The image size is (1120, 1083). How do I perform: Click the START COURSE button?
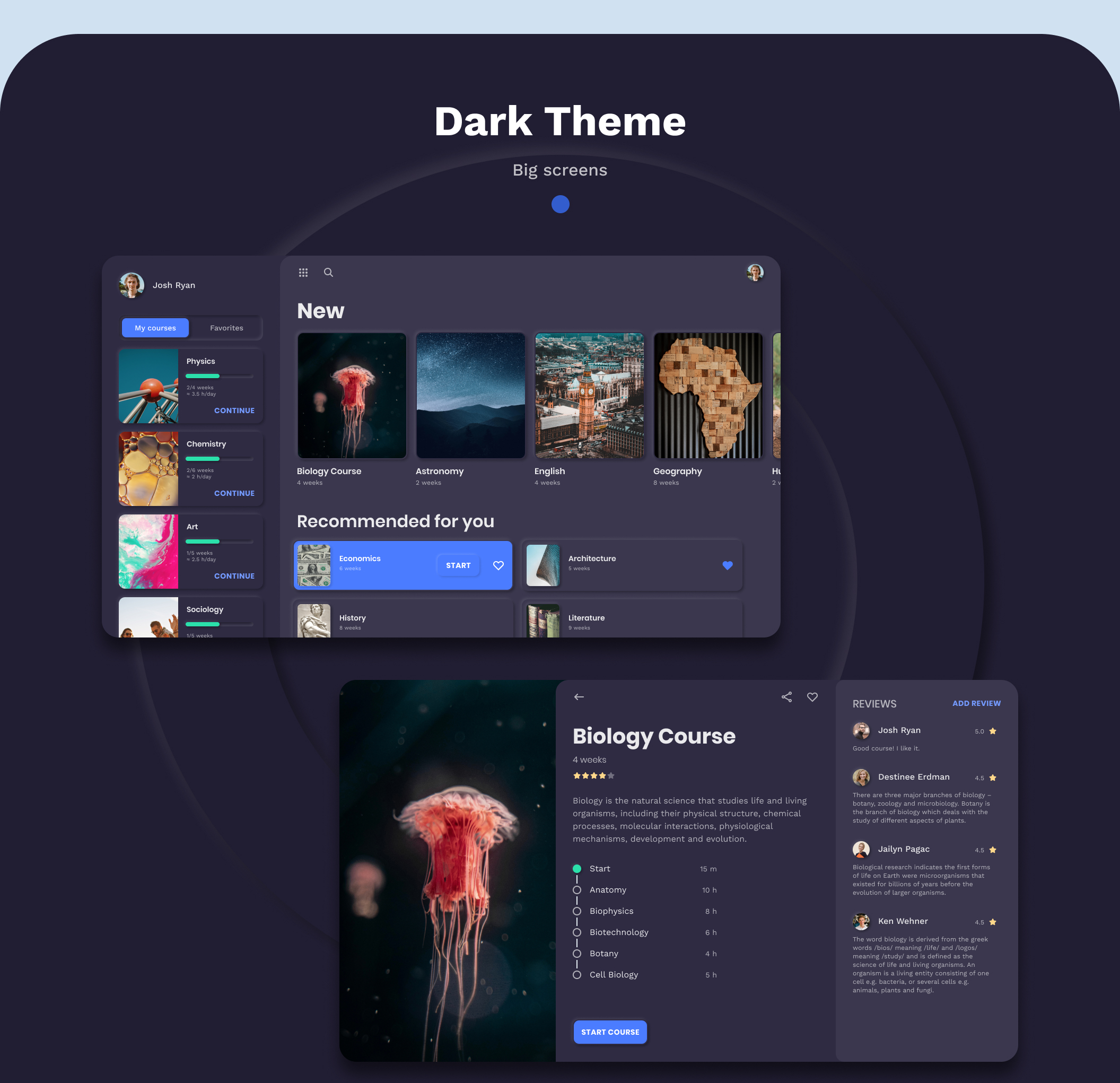click(610, 1032)
